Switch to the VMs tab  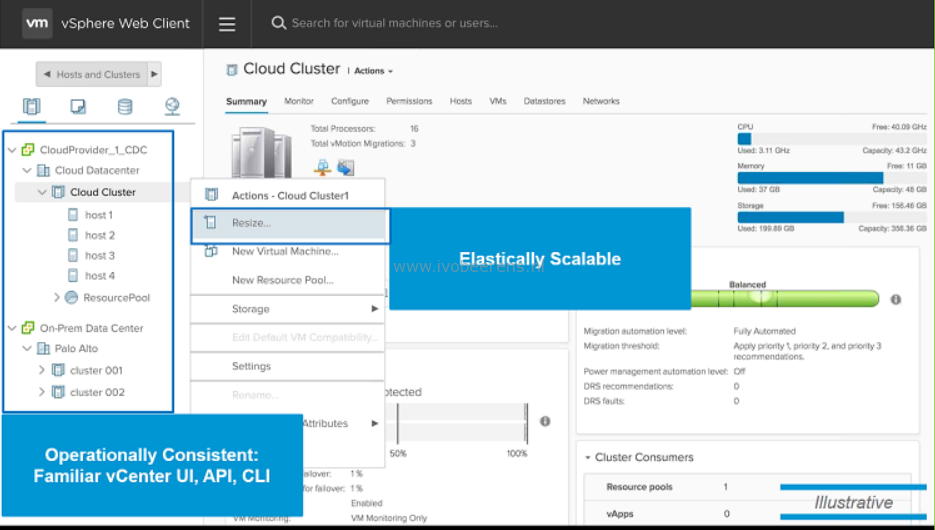coord(498,101)
